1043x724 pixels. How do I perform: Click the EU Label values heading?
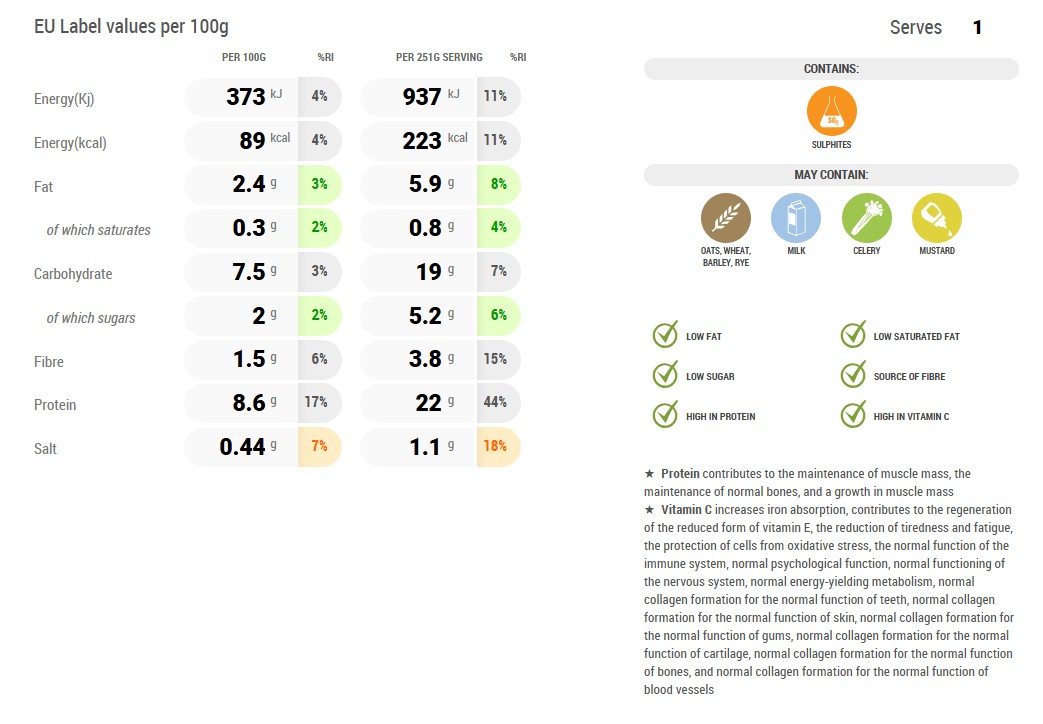click(x=131, y=27)
